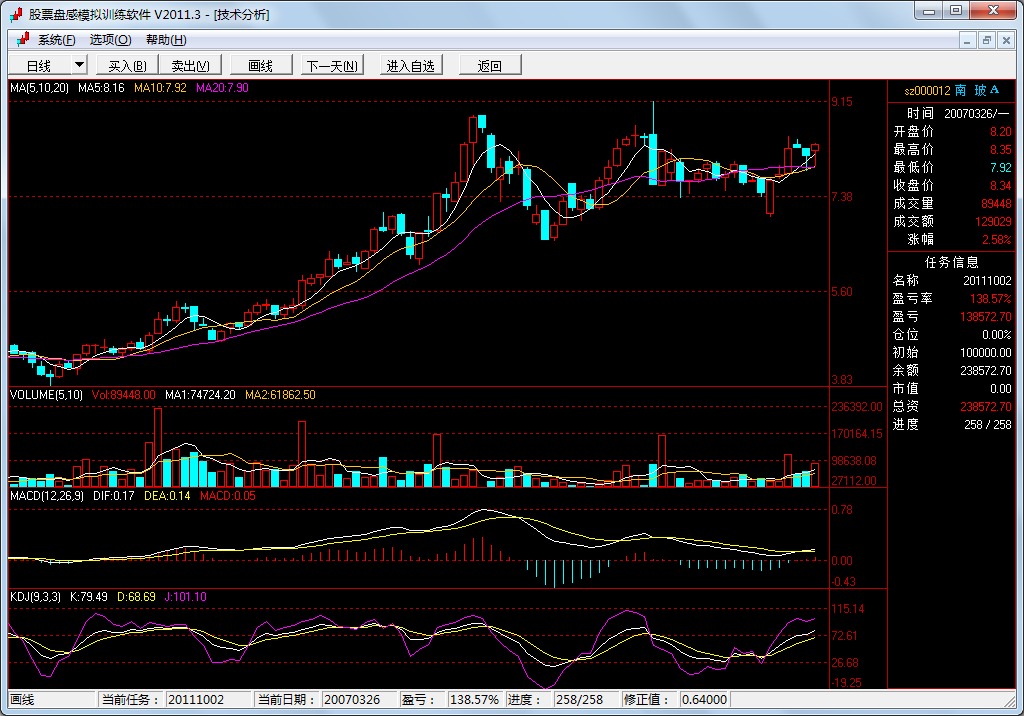
Task: Advance with the 下一天(N) button
Action: point(332,66)
